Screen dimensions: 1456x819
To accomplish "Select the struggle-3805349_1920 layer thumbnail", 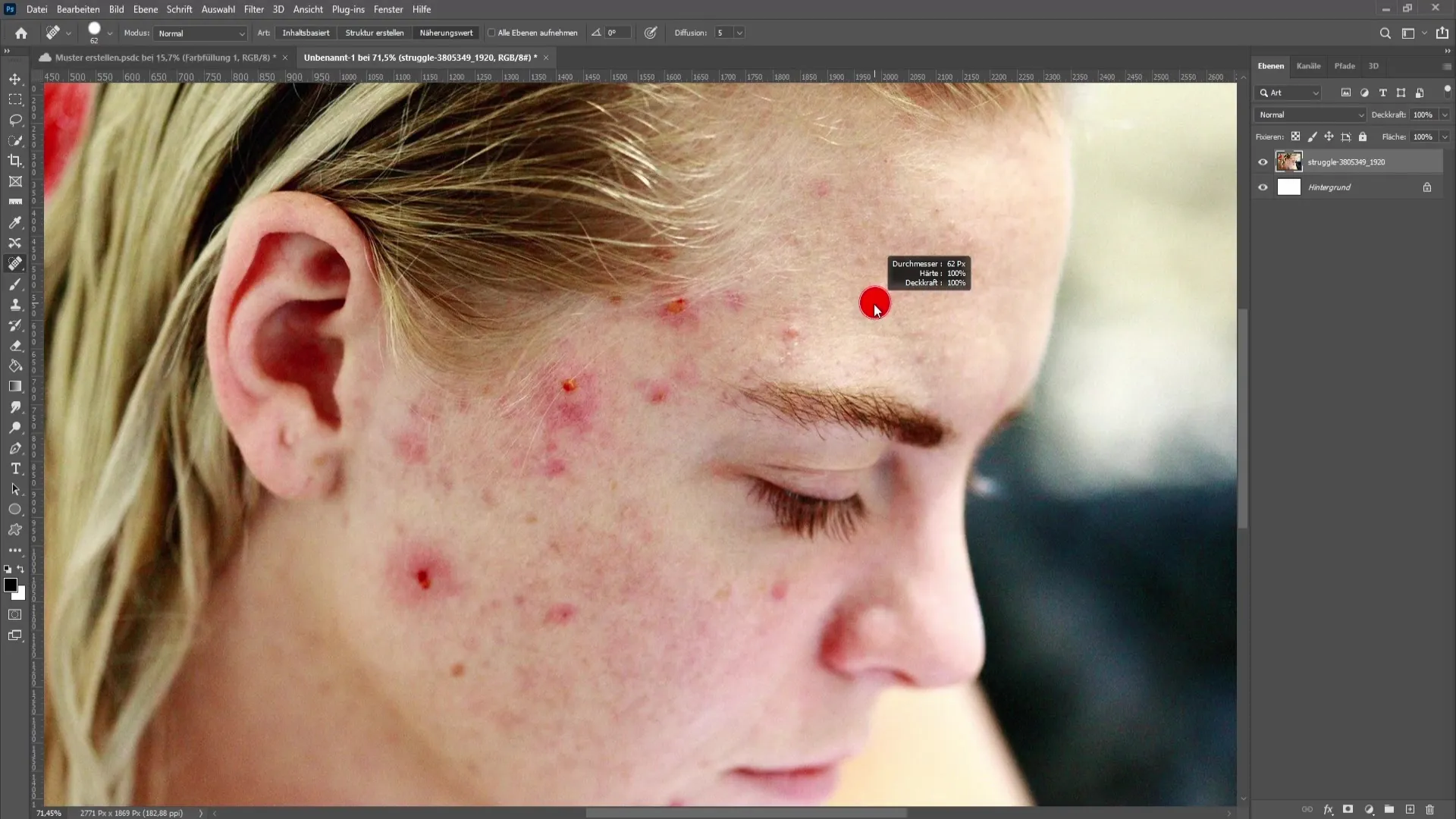I will click(1289, 161).
